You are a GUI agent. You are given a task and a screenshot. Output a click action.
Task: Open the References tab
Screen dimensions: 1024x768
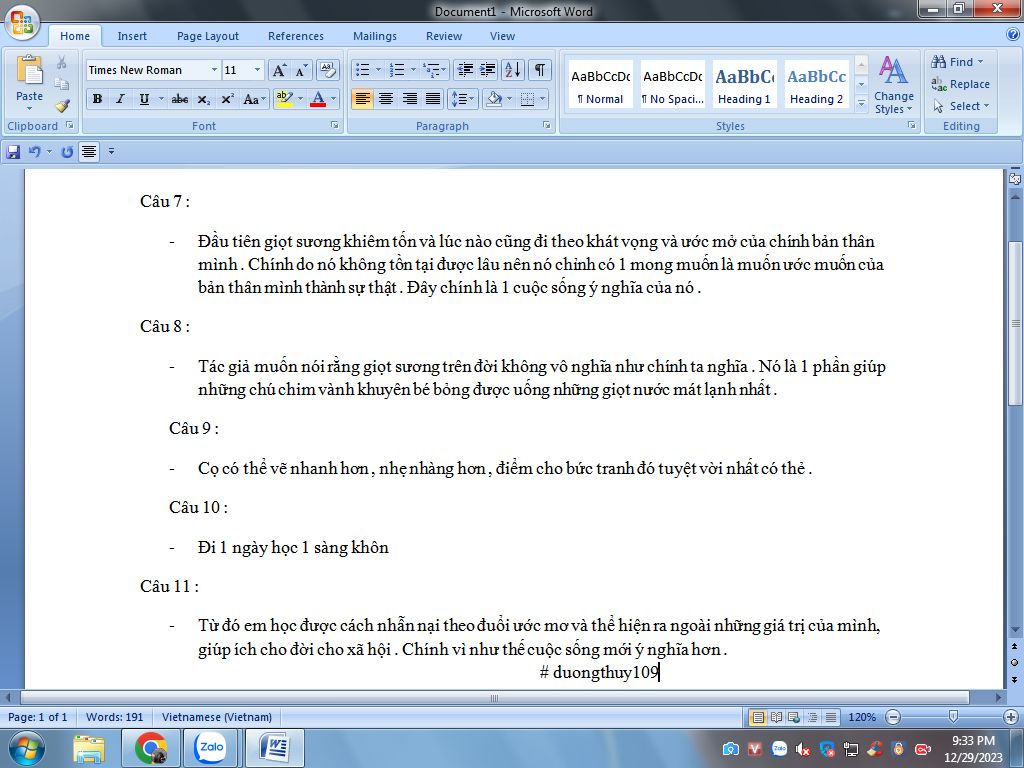coord(296,37)
